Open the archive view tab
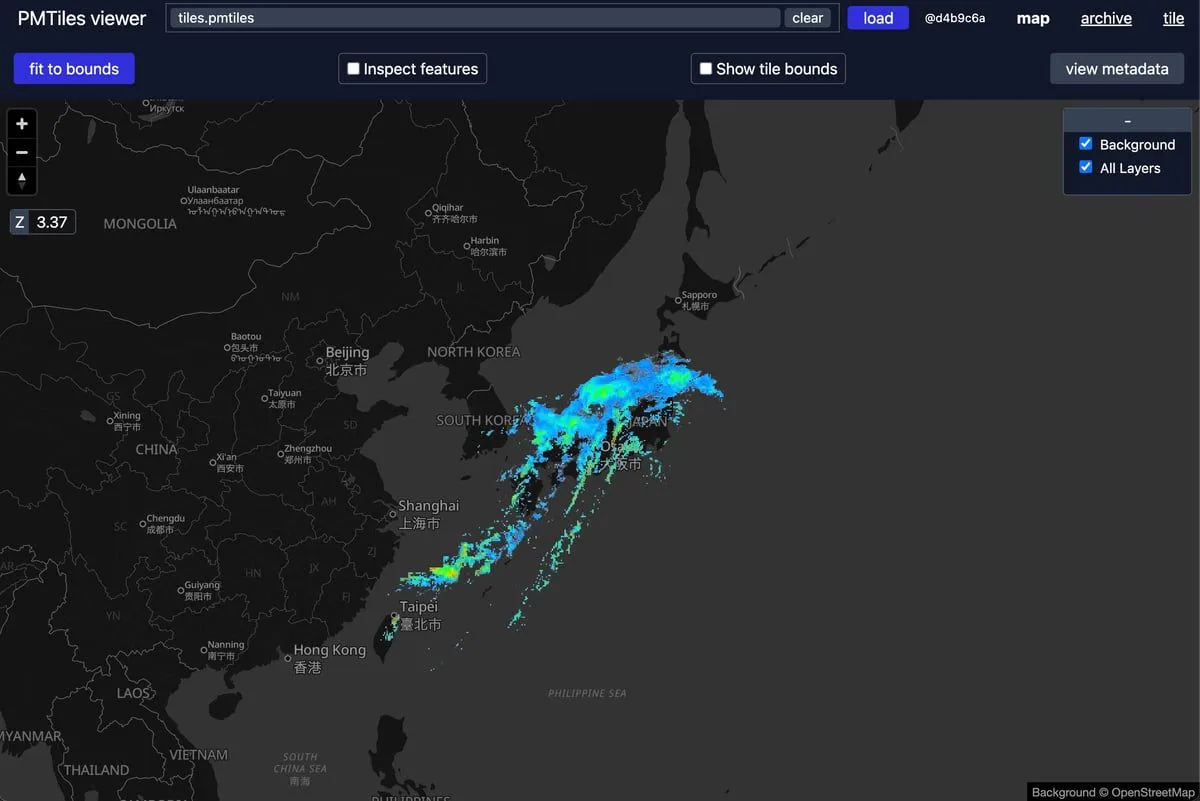Image resolution: width=1200 pixels, height=801 pixels. 1106,18
